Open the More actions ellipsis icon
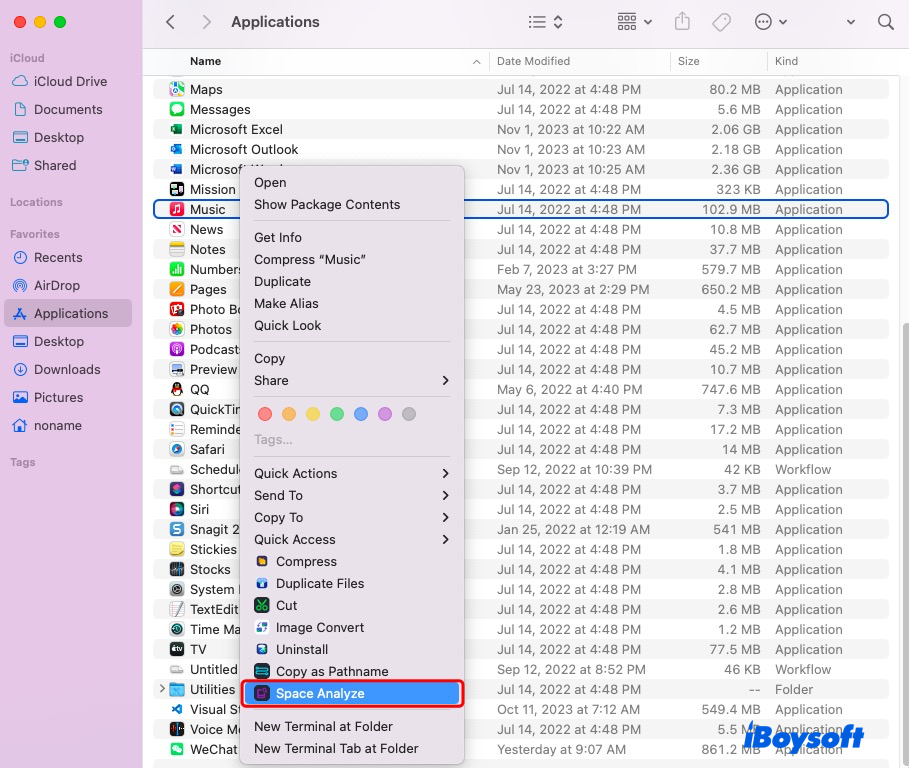 pos(764,21)
